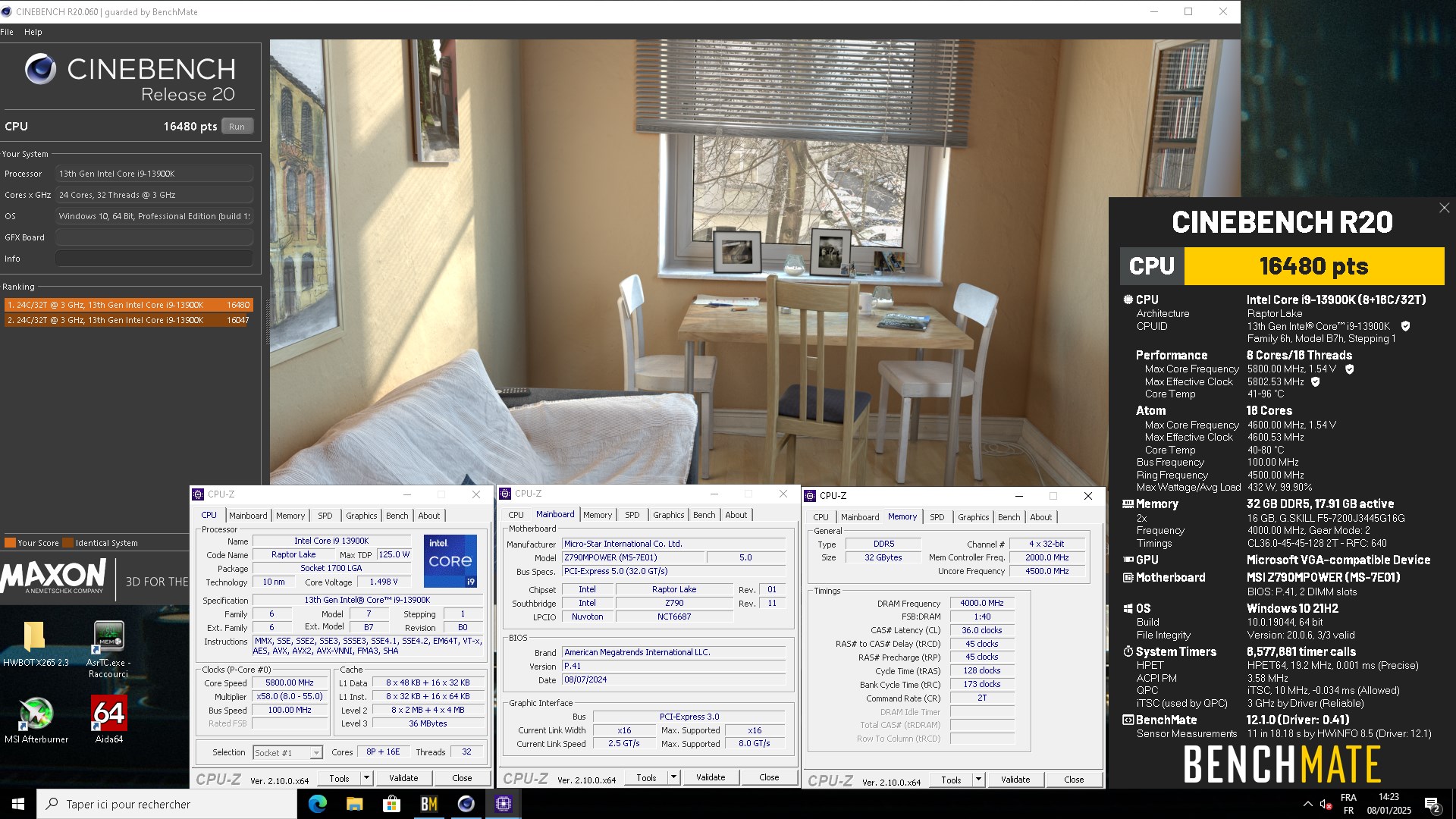Open About tab in first CPU-Z window

(x=429, y=516)
